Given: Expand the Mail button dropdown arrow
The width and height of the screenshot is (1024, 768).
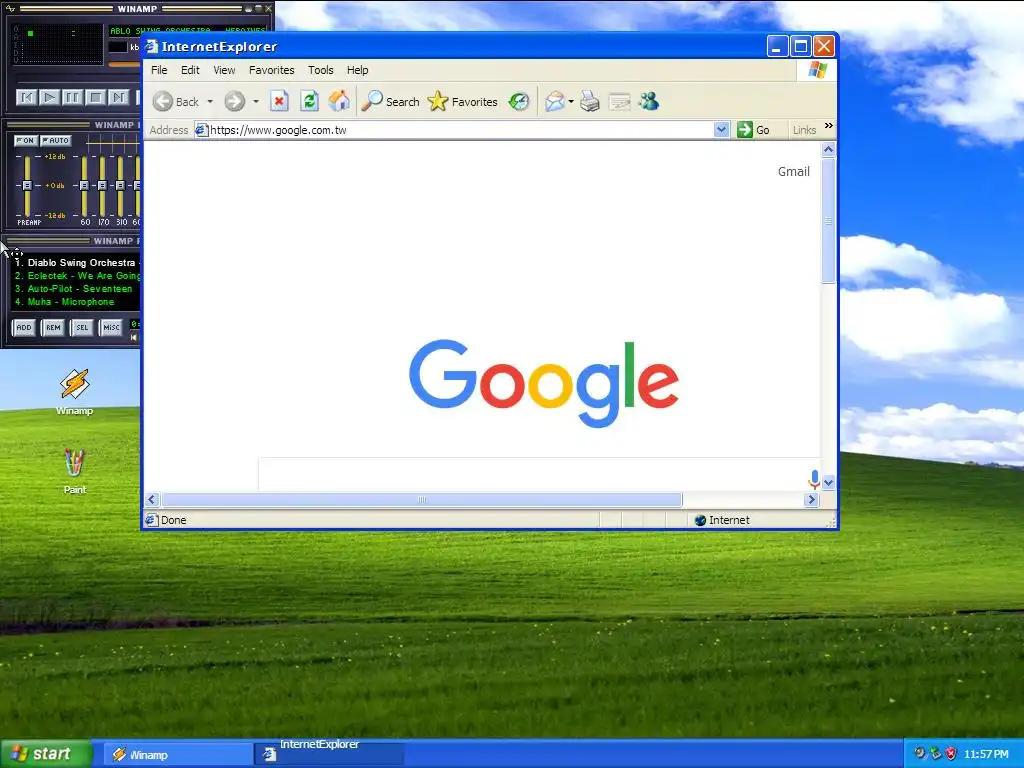Looking at the screenshot, I should 571,101.
